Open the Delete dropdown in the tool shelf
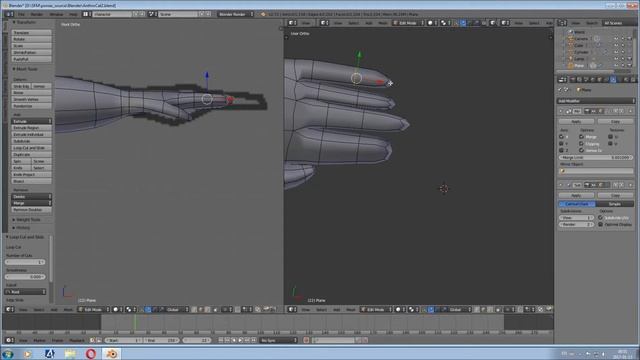Viewport: 640px width, 360px height. (x=31, y=196)
